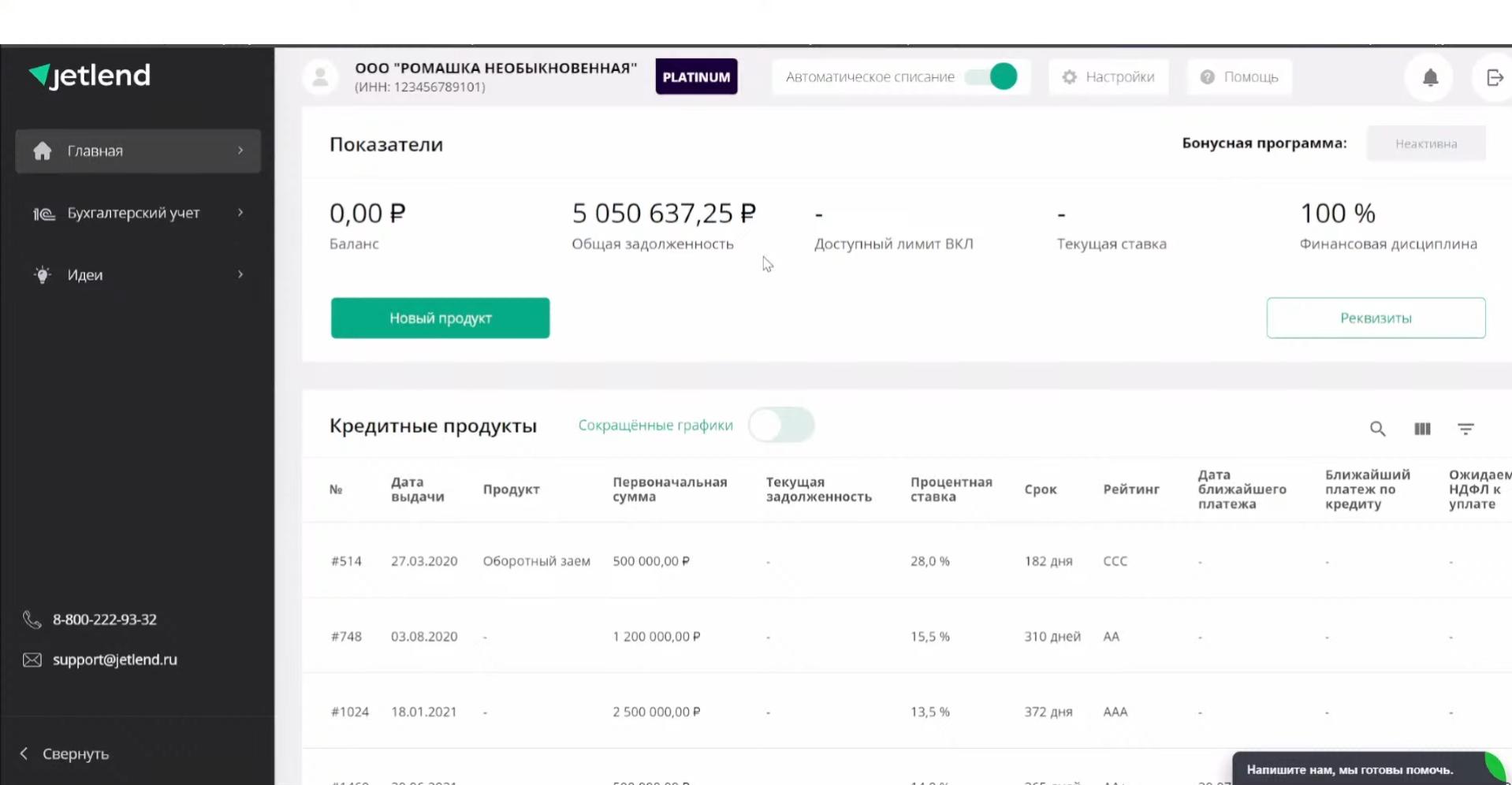Click the Дата выдачи column header
This screenshot has width=1512, height=785.
[418, 489]
